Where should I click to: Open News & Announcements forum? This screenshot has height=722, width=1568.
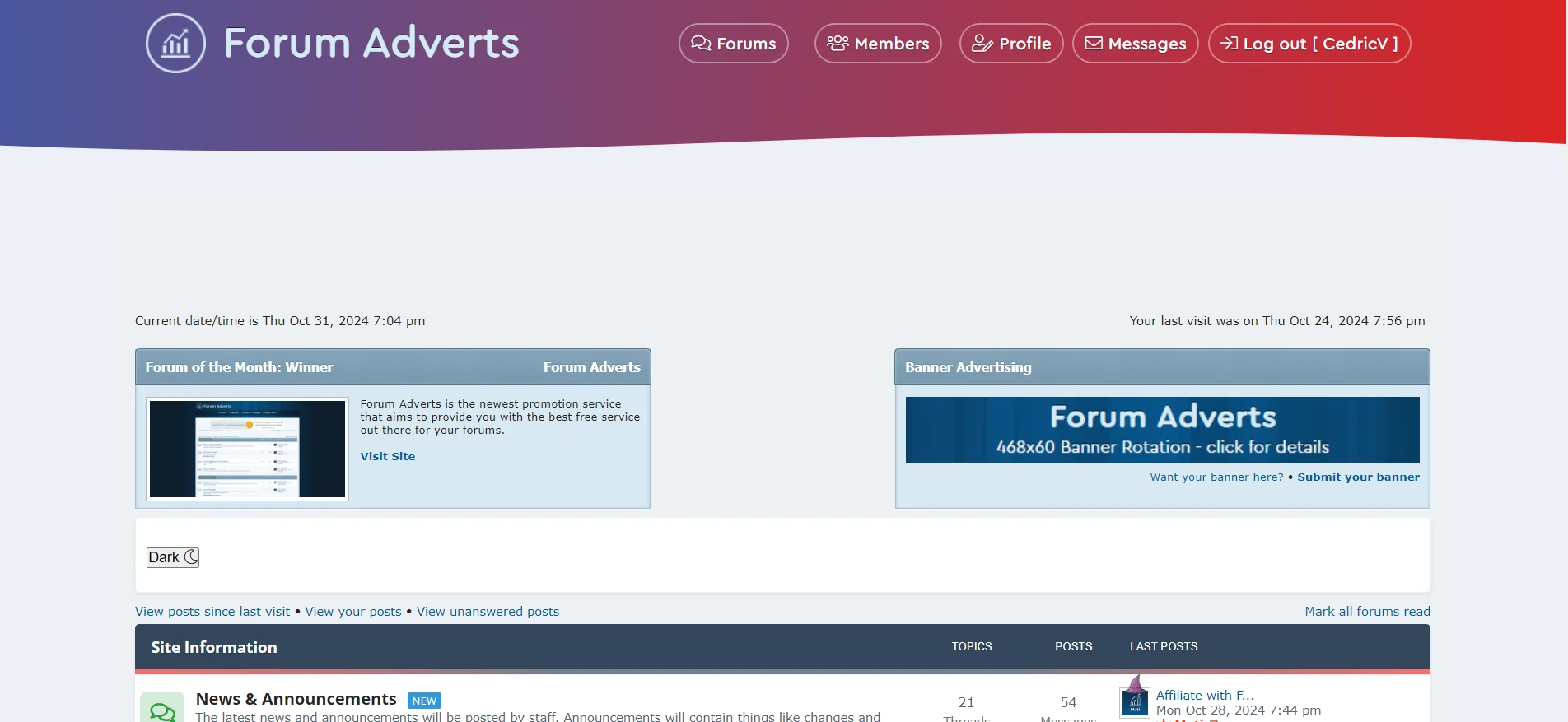pyautogui.click(x=296, y=699)
